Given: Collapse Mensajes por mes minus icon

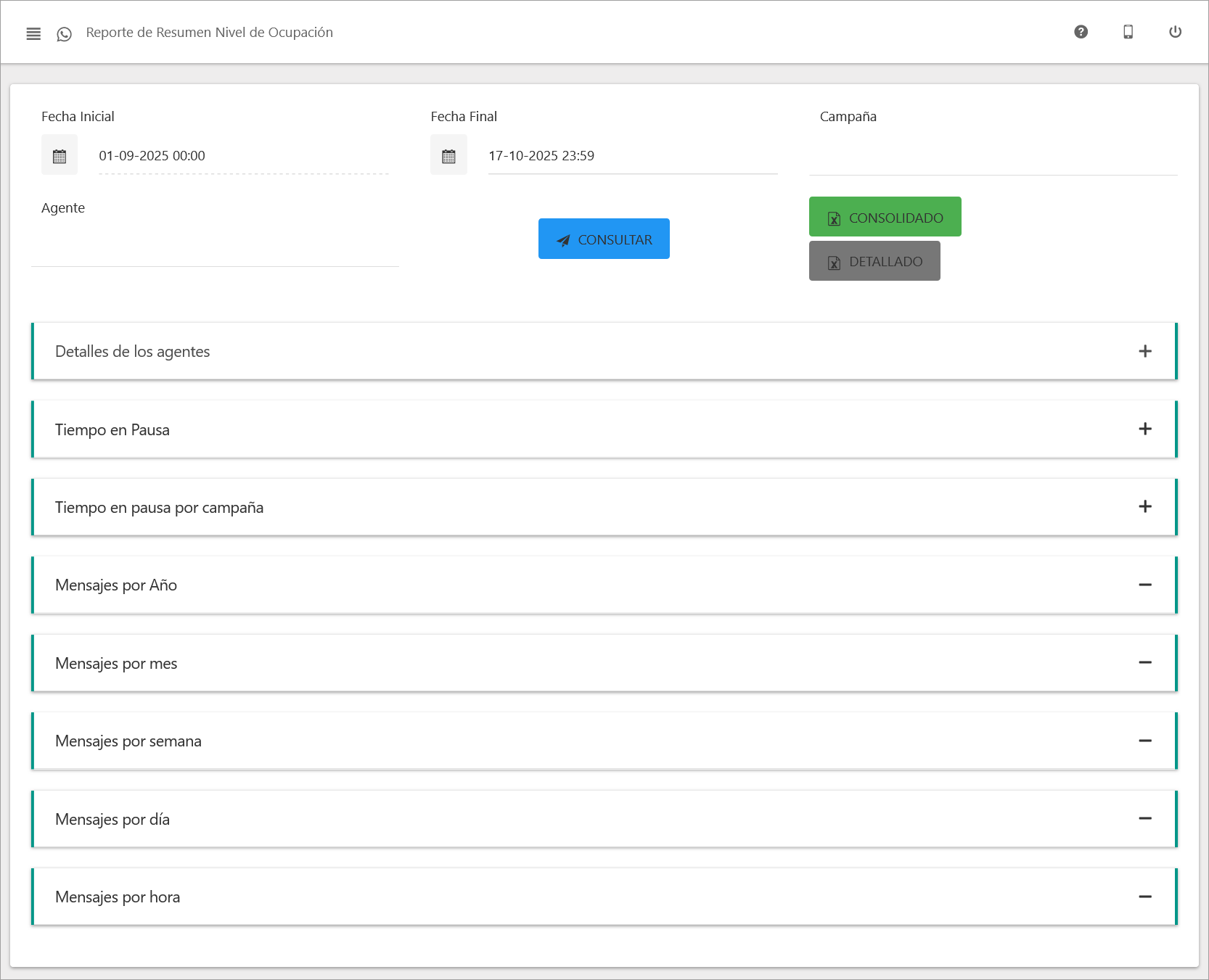Looking at the screenshot, I should (1144, 662).
